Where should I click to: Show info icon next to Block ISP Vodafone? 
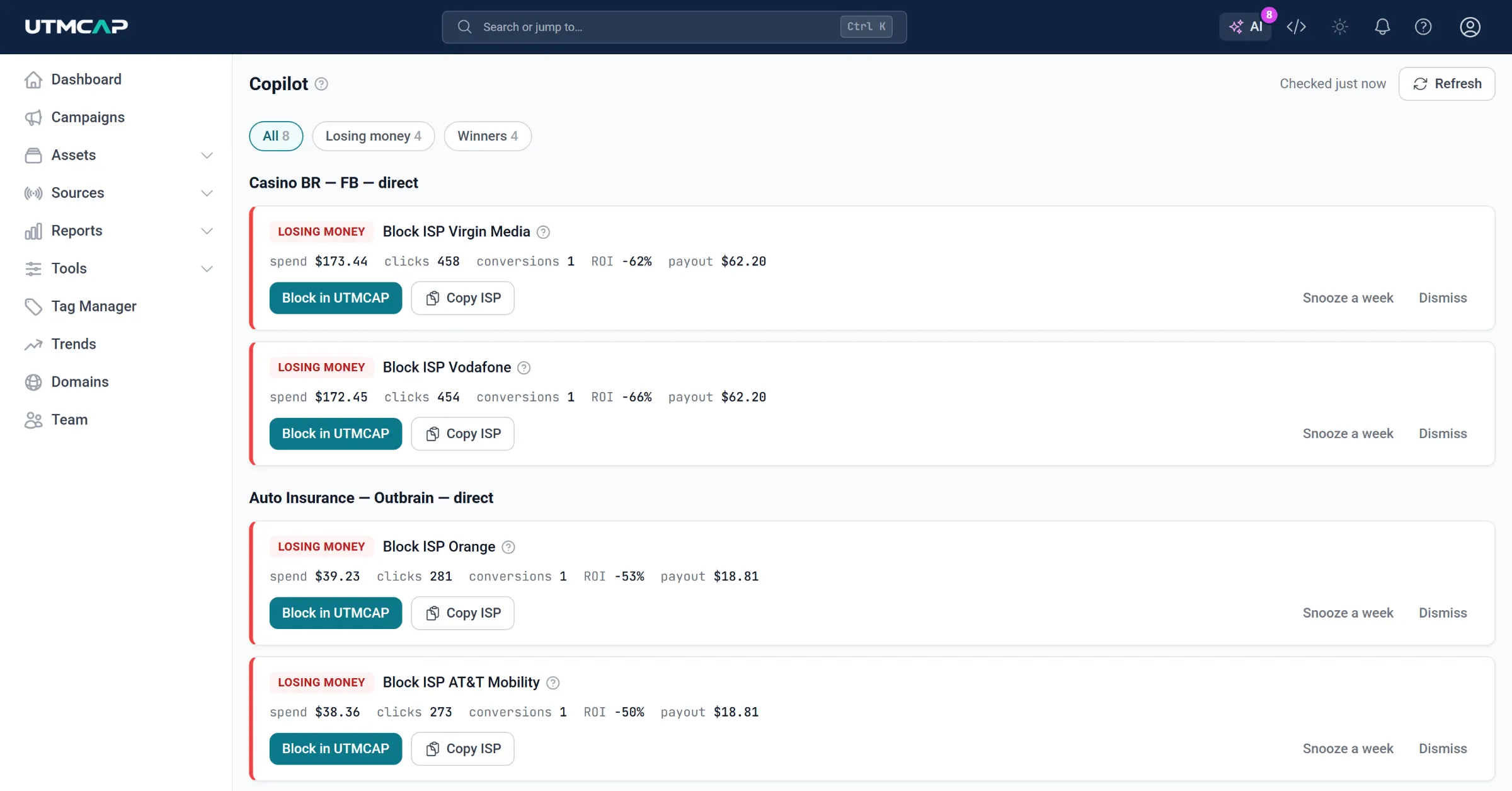[524, 367]
